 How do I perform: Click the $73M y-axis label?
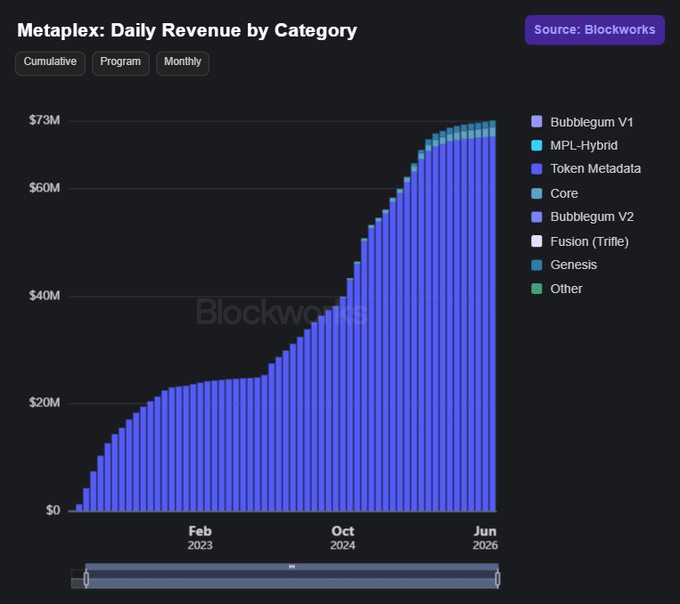click(x=44, y=120)
